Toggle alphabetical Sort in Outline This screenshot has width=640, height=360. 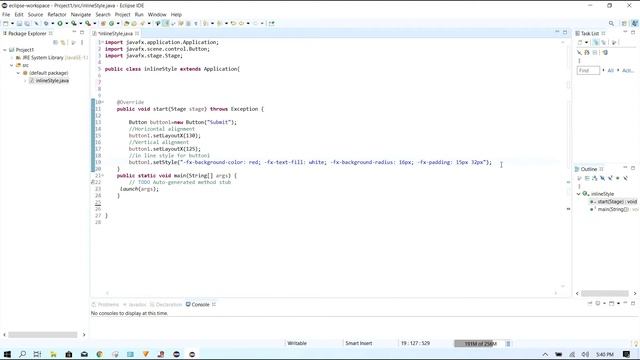pos(595,178)
